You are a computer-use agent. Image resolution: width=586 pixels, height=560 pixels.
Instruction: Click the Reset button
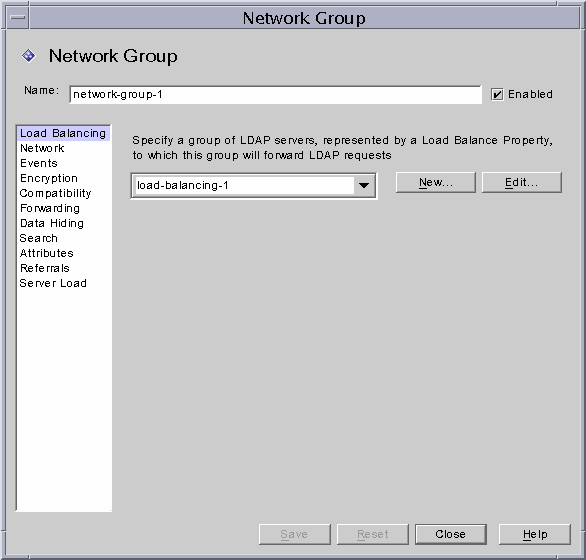pyautogui.click(x=373, y=534)
